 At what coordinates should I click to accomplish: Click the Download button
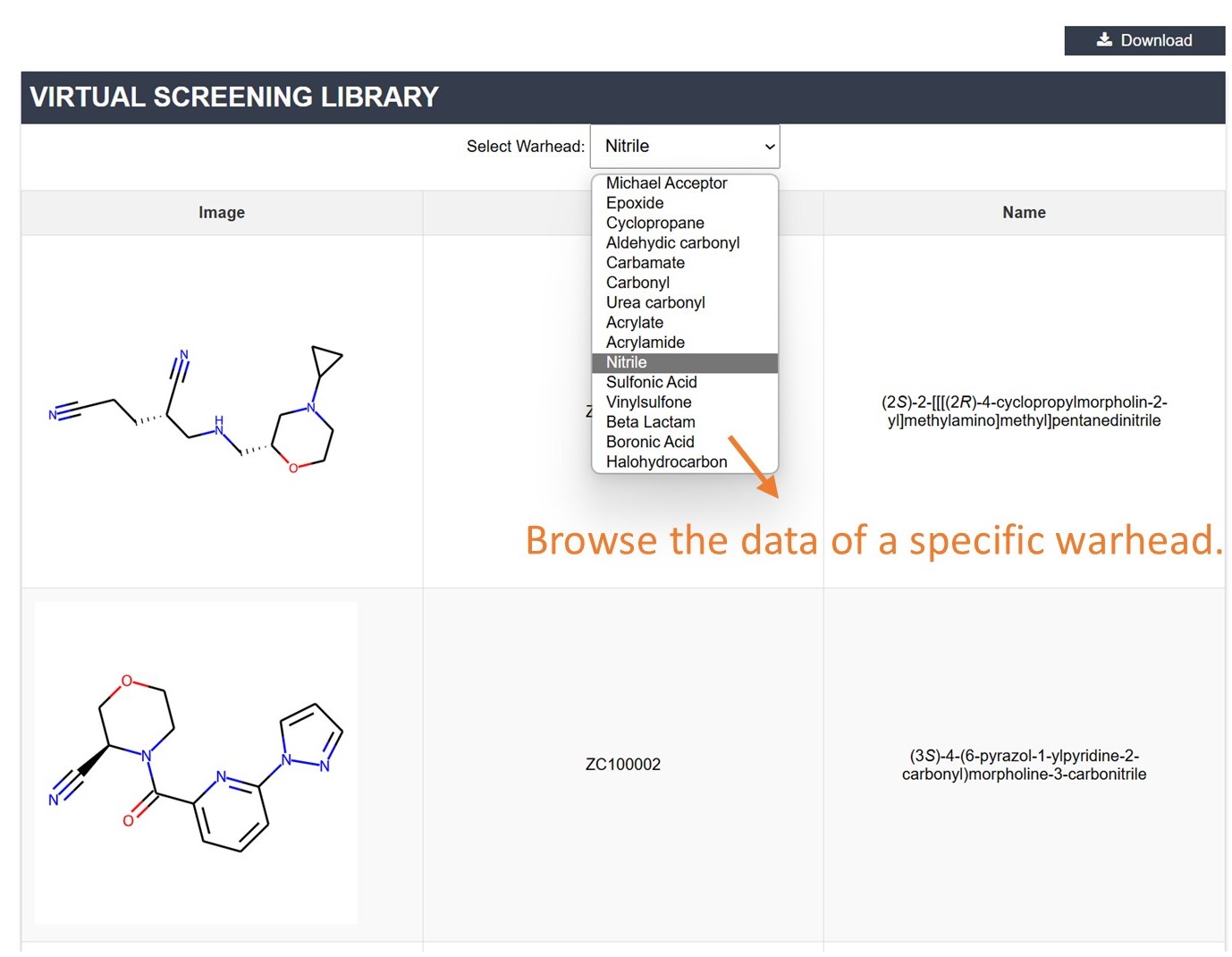(x=1143, y=40)
